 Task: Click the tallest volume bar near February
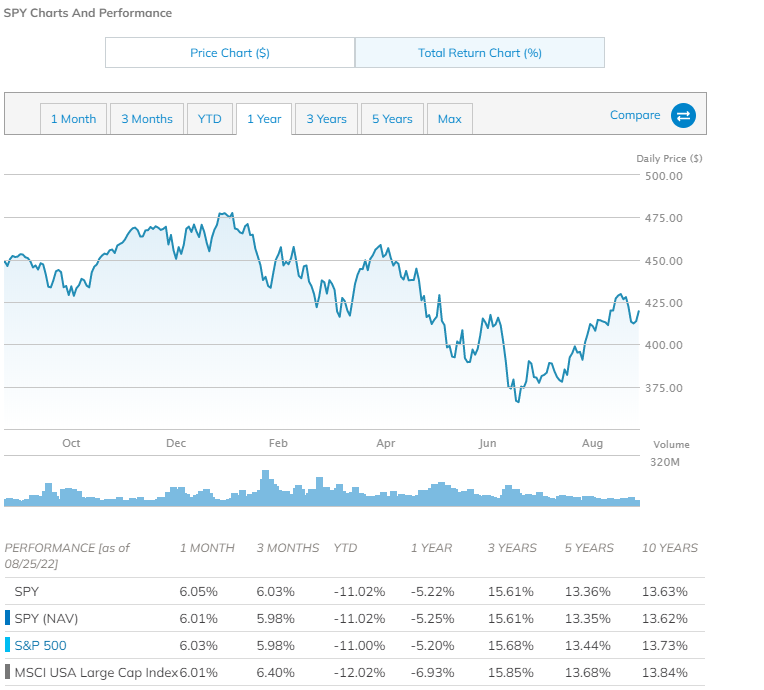coord(266,486)
